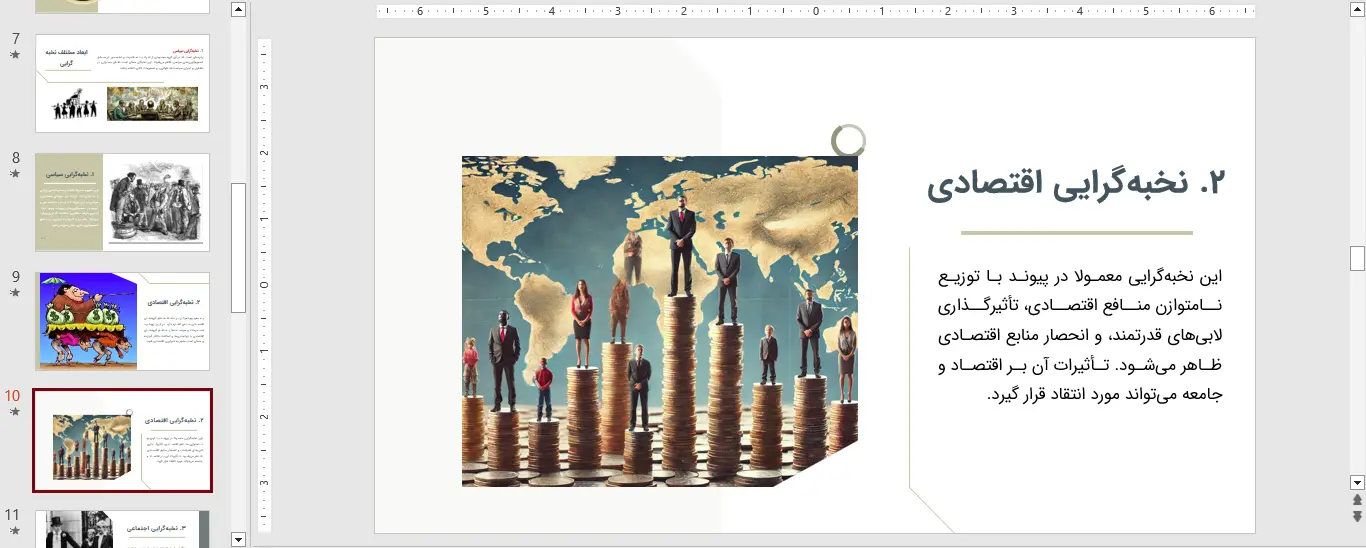Click the main editor vertical scrollbar thumb

(1357, 258)
